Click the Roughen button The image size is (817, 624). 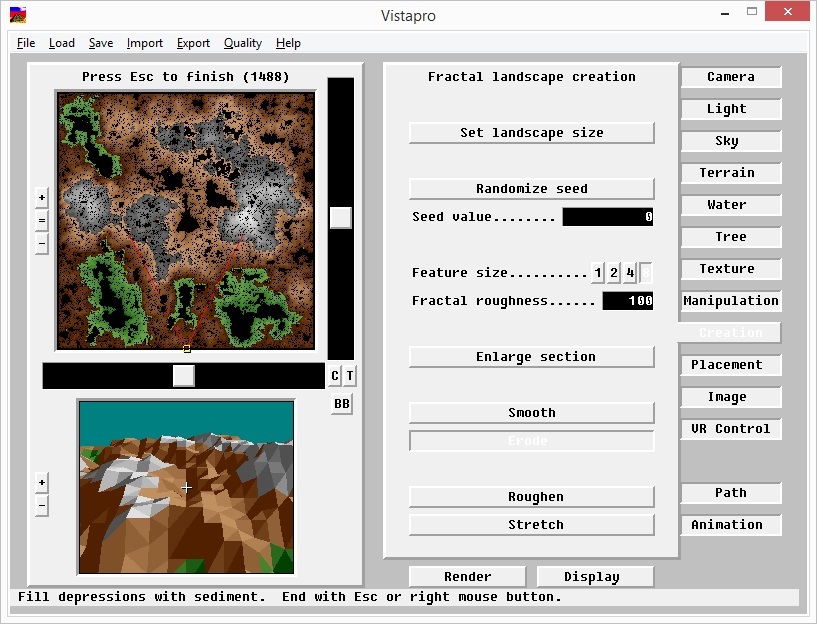pos(531,497)
